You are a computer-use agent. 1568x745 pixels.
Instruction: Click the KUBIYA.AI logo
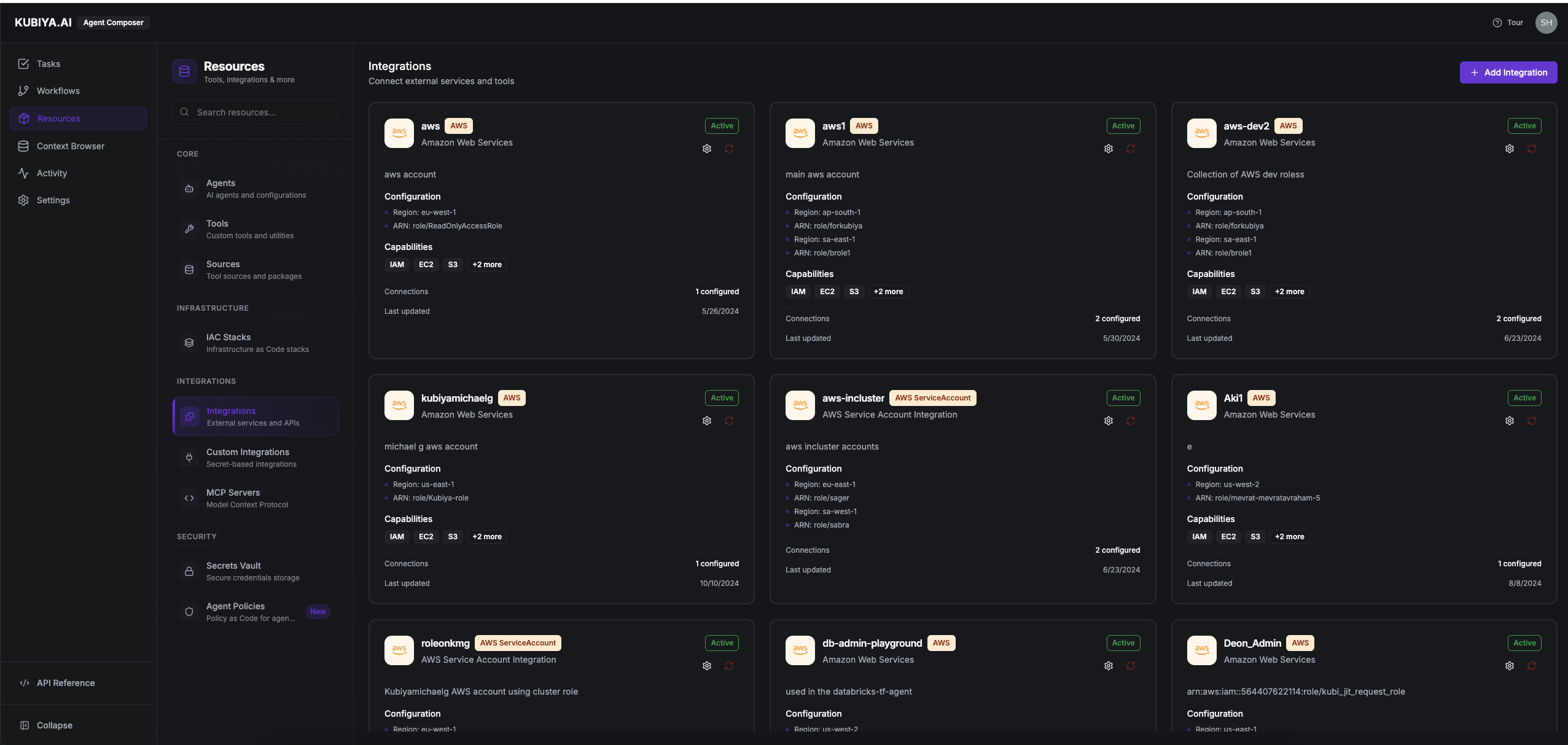tap(43, 23)
